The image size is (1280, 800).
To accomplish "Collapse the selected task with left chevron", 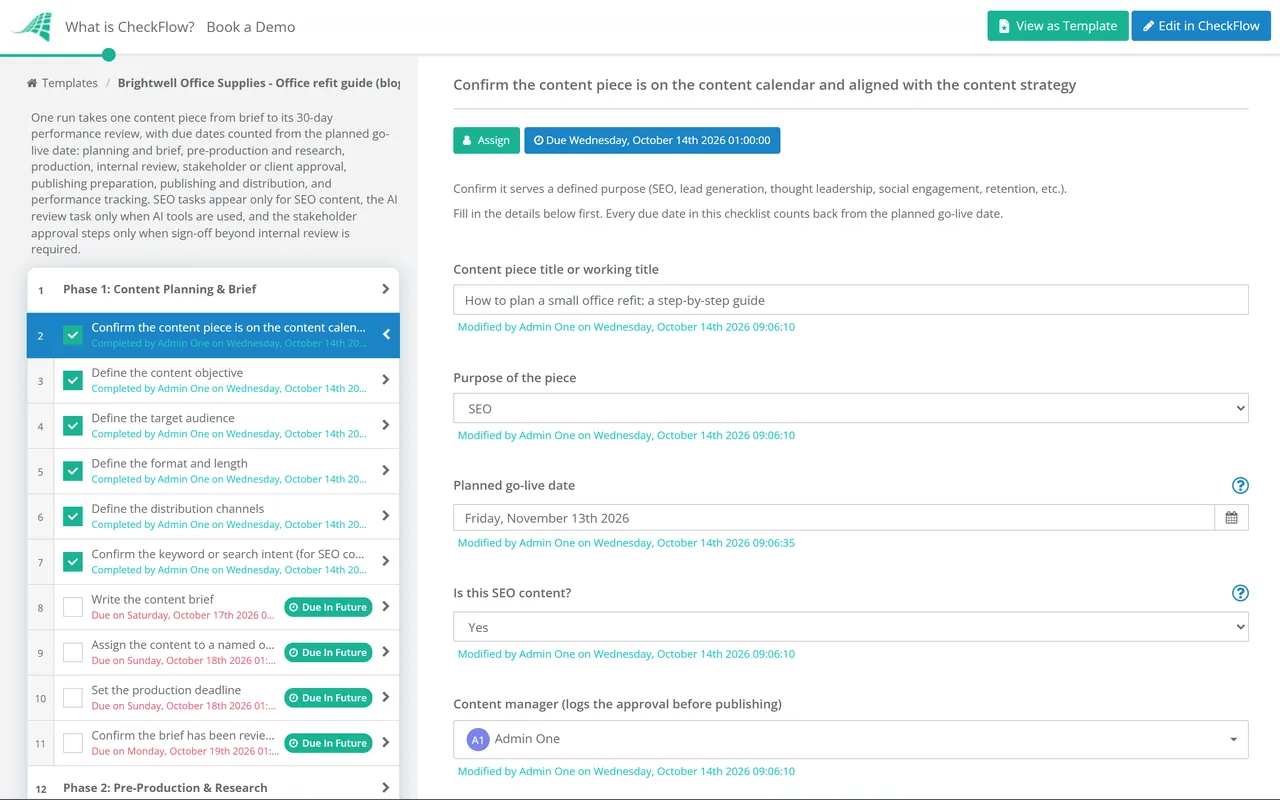I will (386, 335).
